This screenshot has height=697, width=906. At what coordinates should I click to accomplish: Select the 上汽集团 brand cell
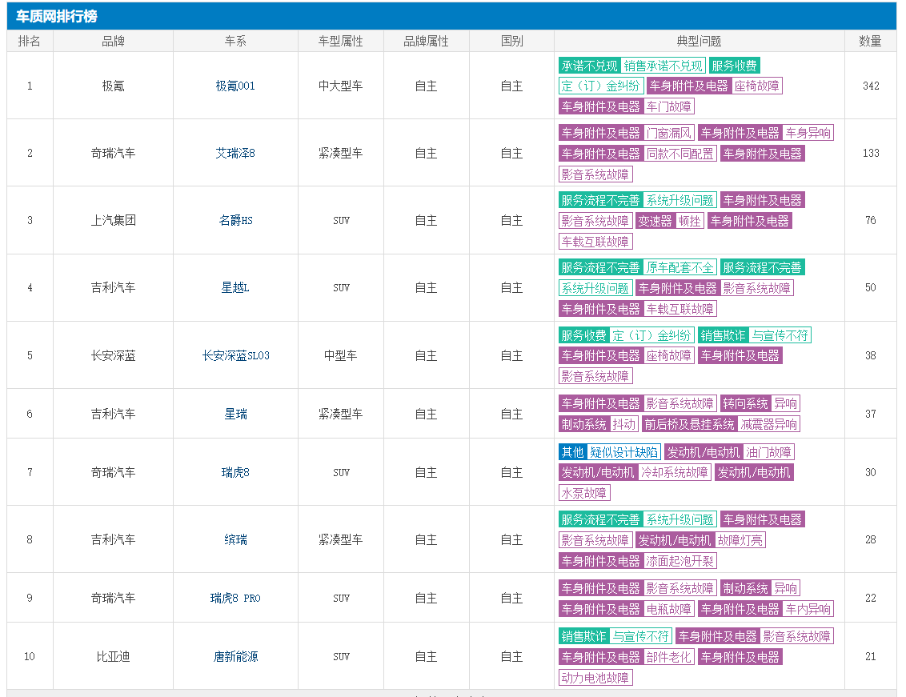point(113,220)
